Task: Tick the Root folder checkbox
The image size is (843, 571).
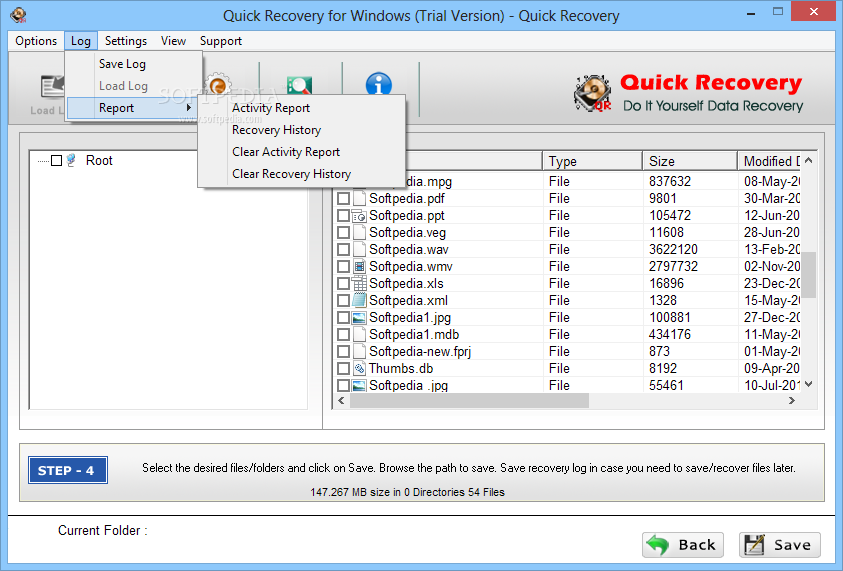Action: click(56, 160)
